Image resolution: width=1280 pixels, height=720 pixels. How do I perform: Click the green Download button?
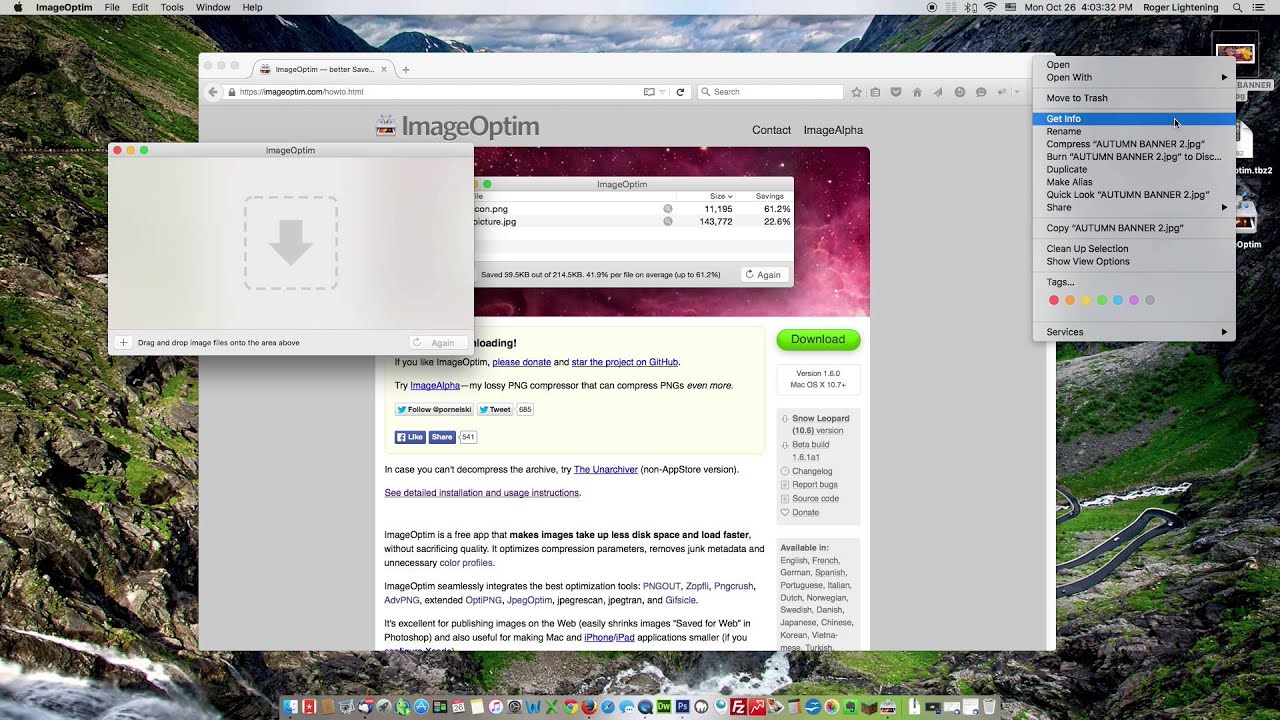(818, 339)
